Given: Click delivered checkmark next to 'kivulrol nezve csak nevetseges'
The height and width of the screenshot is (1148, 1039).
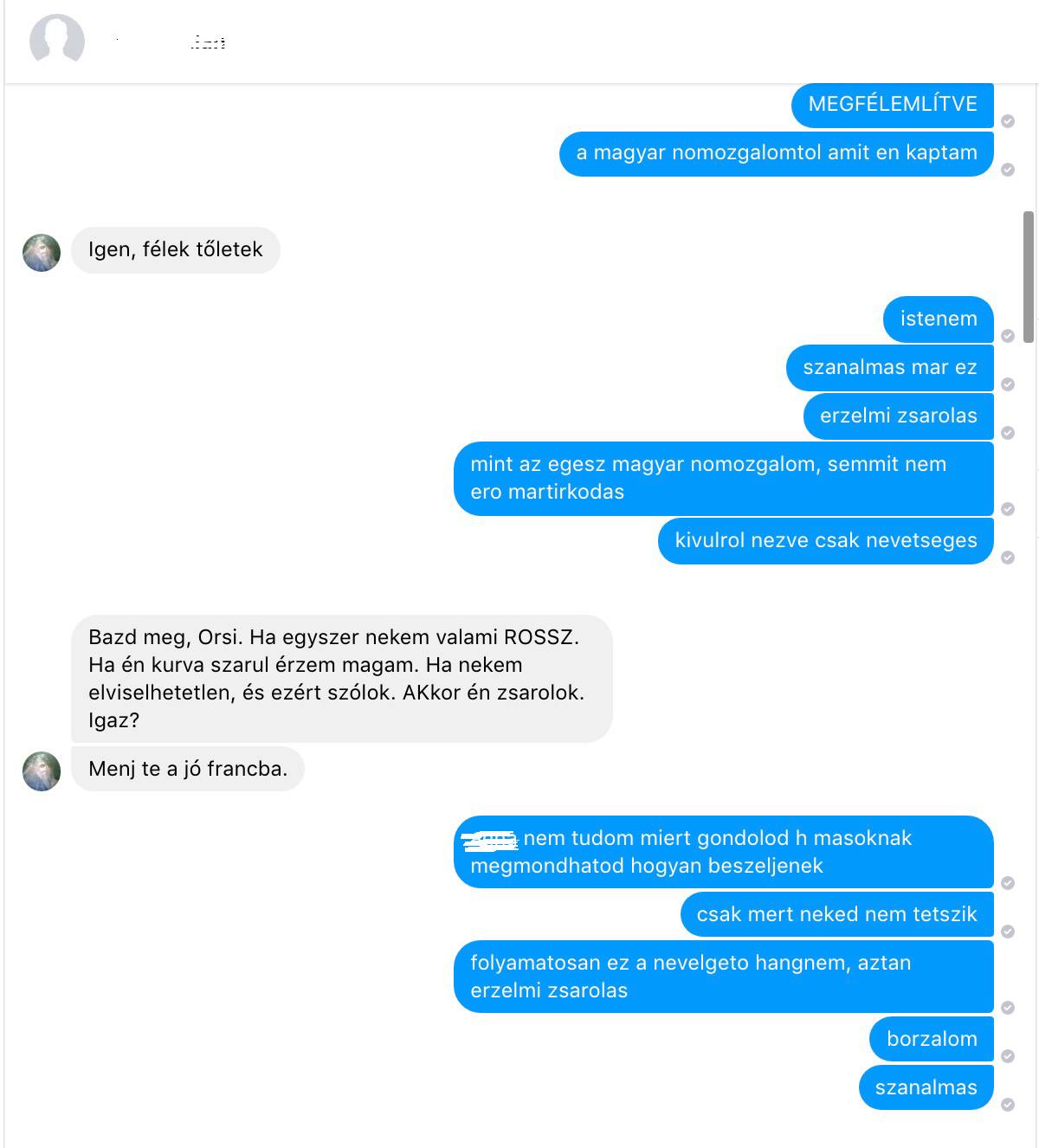Looking at the screenshot, I should click(x=1008, y=558).
